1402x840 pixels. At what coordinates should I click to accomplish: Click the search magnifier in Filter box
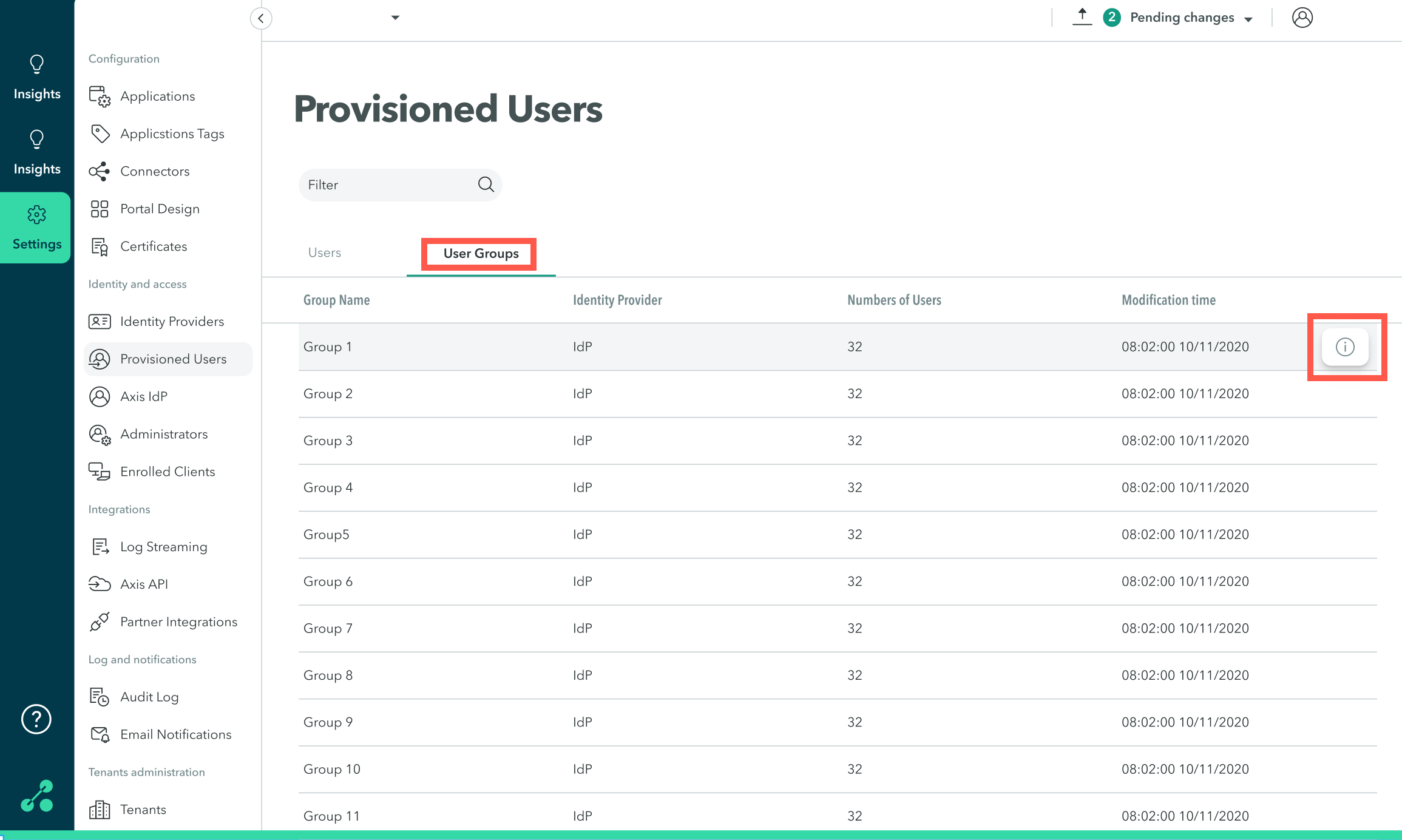pyautogui.click(x=486, y=185)
